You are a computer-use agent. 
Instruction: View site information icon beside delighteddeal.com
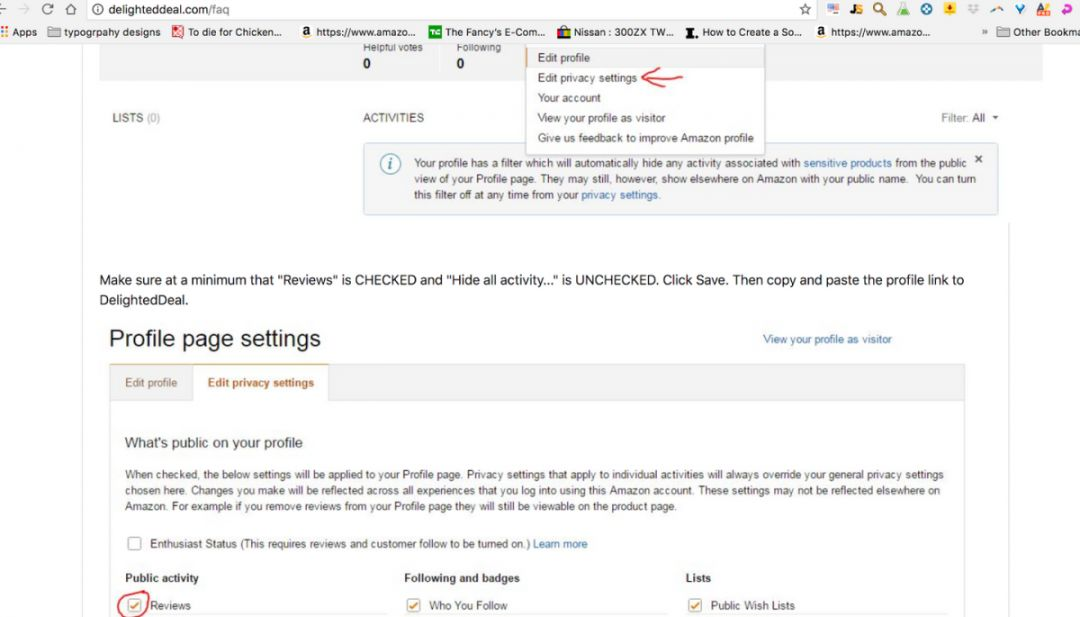(x=98, y=10)
